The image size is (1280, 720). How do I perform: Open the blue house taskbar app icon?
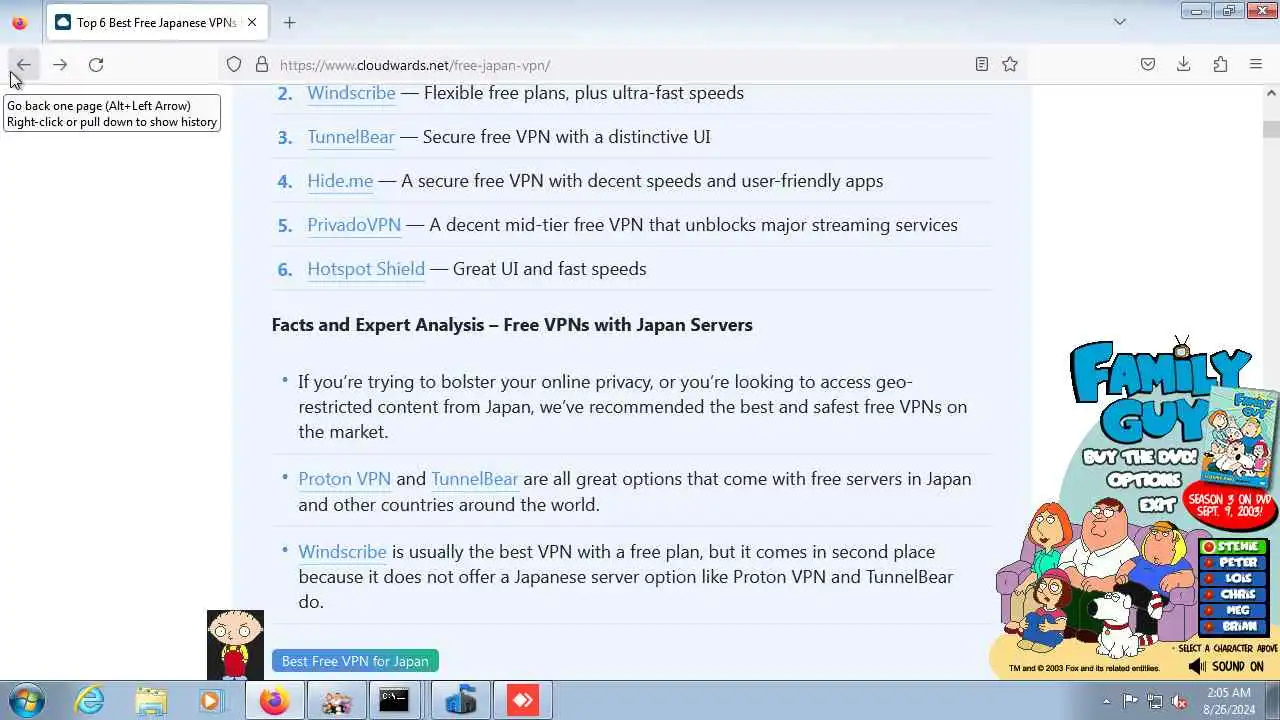pos(460,700)
